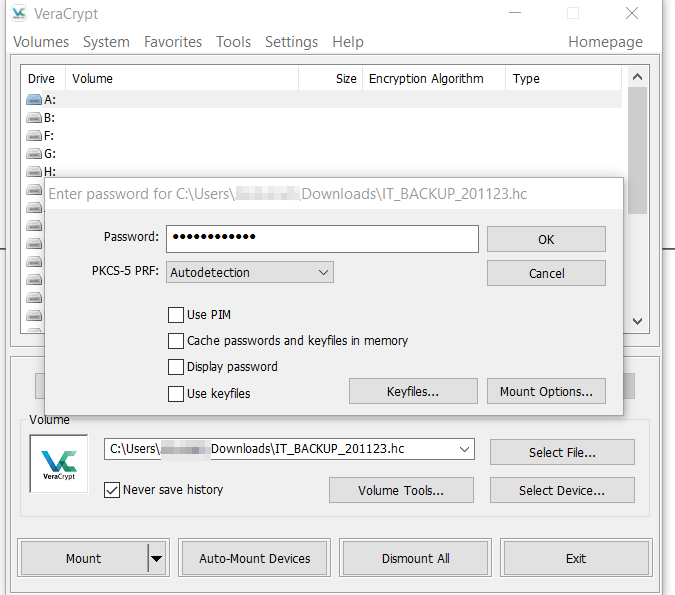
Task: Go to the Homepage link
Action: (x=605, y=42)
